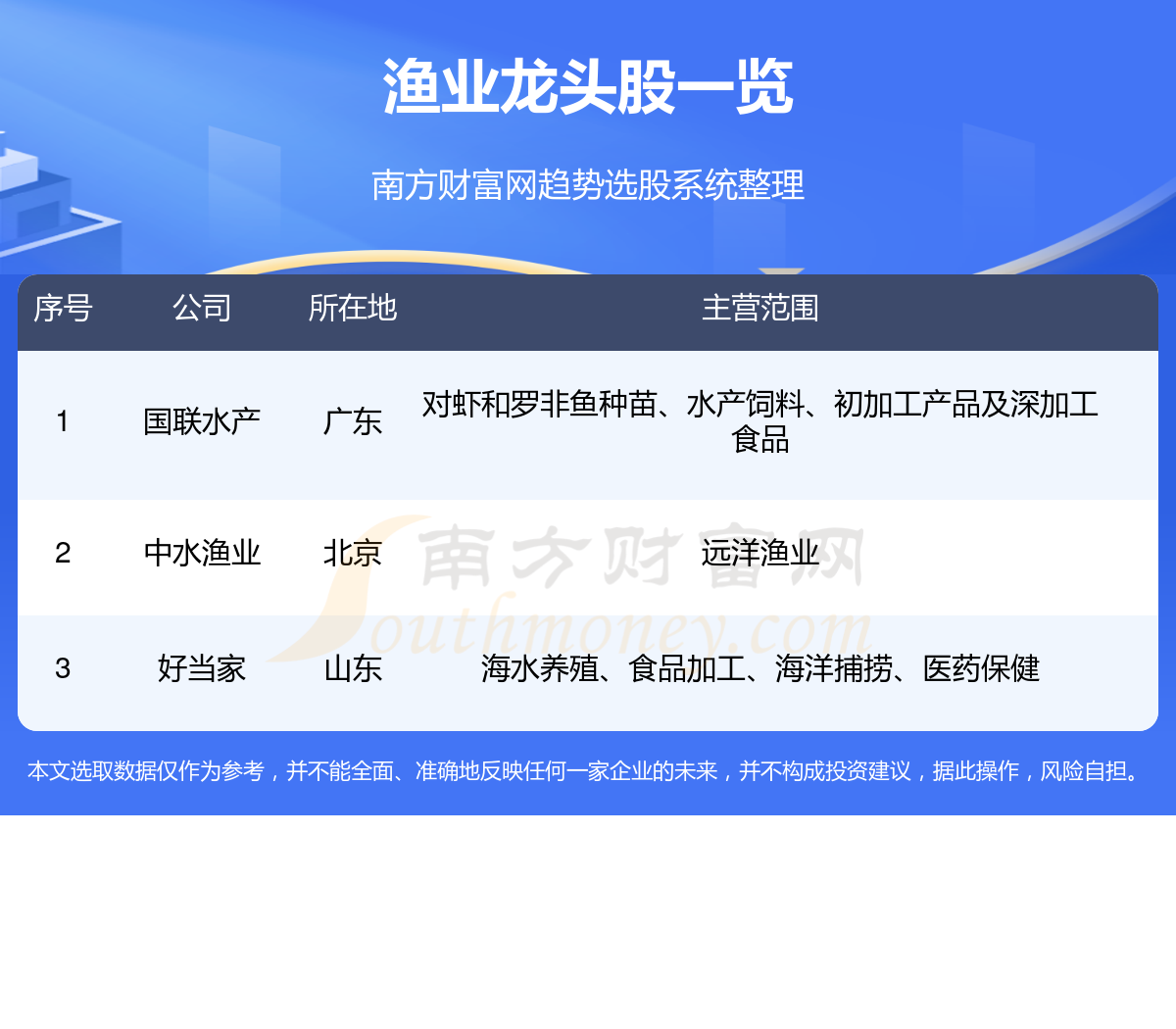Select location cell 山东
Image resolution: width=1176 pixels, height=1029 pixels.
pos(353,668)
